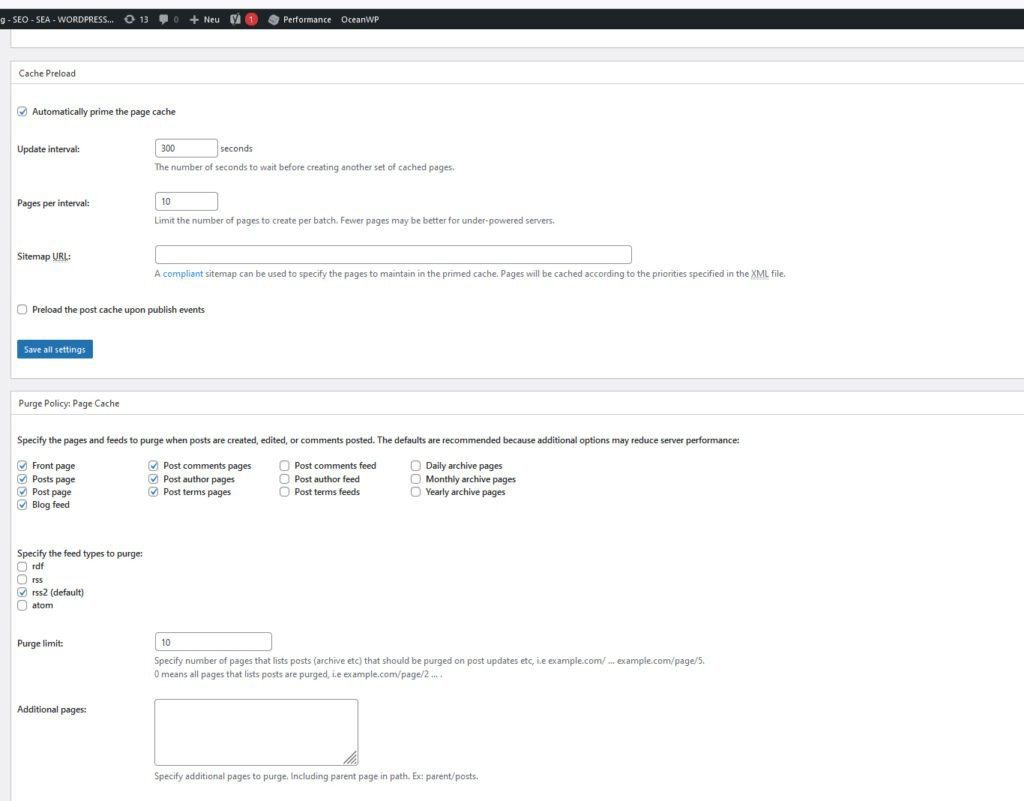Screen dimensions: 1024x801
Task: Click the Cache Preload section heading
Action: pyautogui.click(x=47, y=73)
